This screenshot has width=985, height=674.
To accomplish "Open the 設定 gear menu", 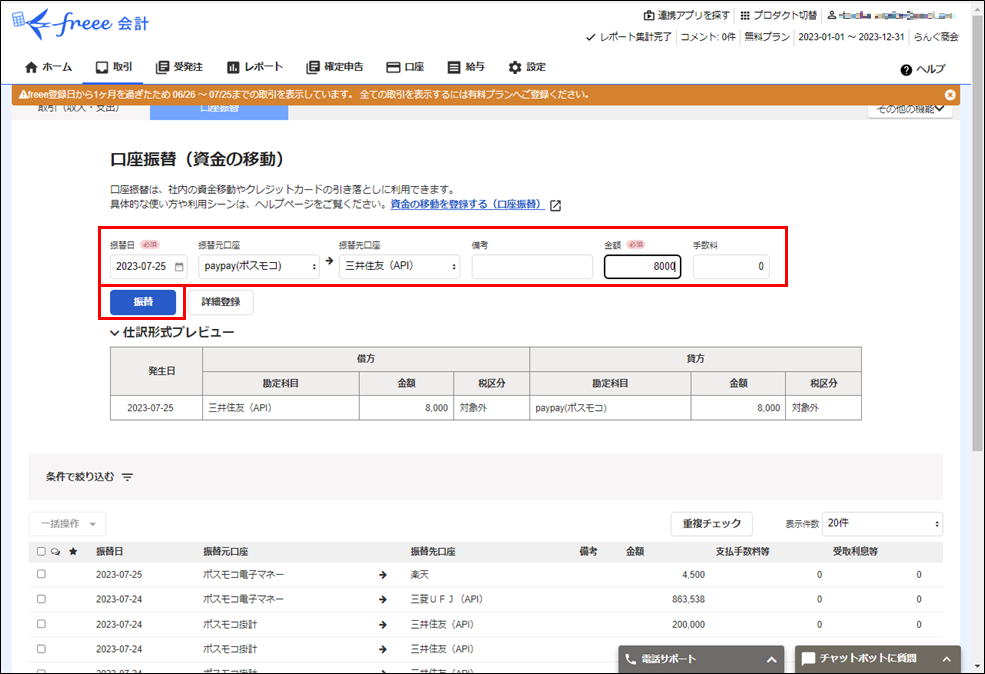I will [527, 67].
